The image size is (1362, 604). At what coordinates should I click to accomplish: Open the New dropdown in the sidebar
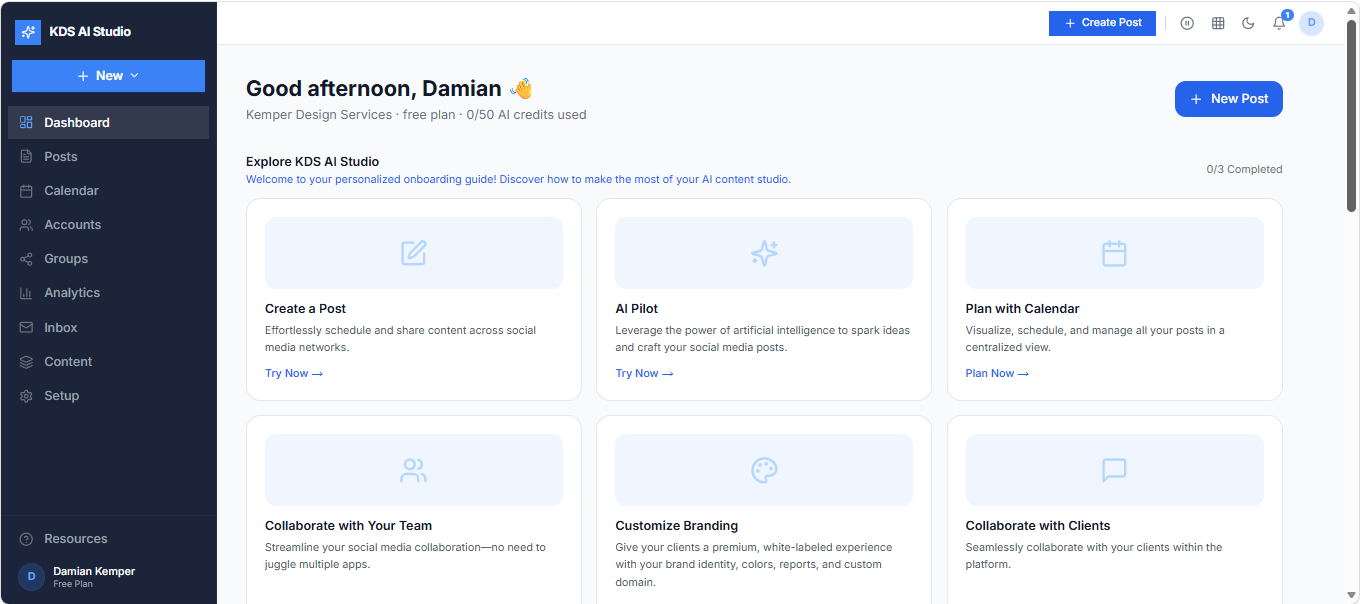click(108, 76)
